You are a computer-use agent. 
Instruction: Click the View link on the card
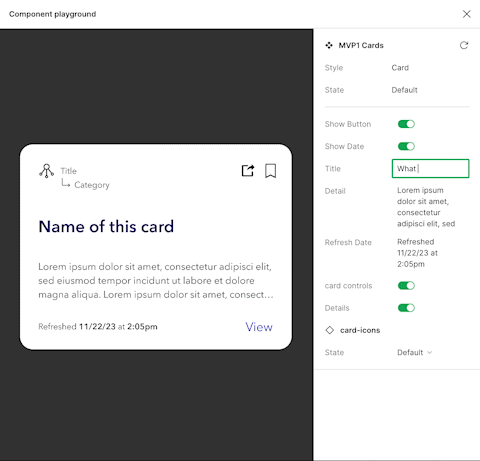tap(259, 327)
